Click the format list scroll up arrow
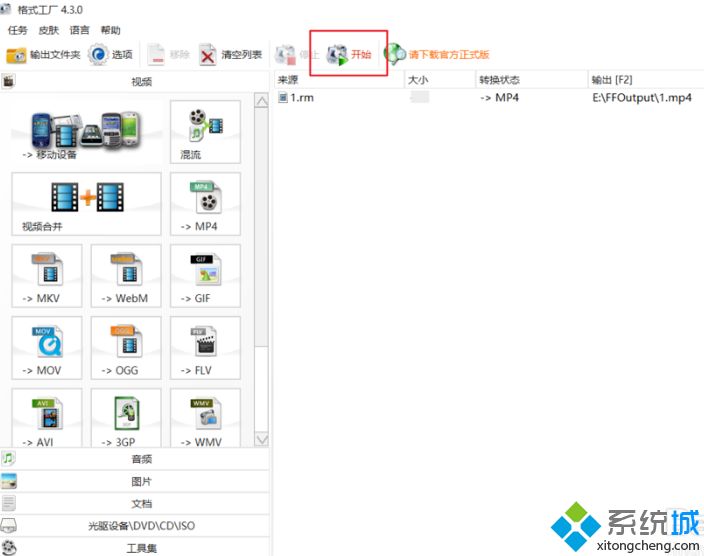 (x=261, y=101)
